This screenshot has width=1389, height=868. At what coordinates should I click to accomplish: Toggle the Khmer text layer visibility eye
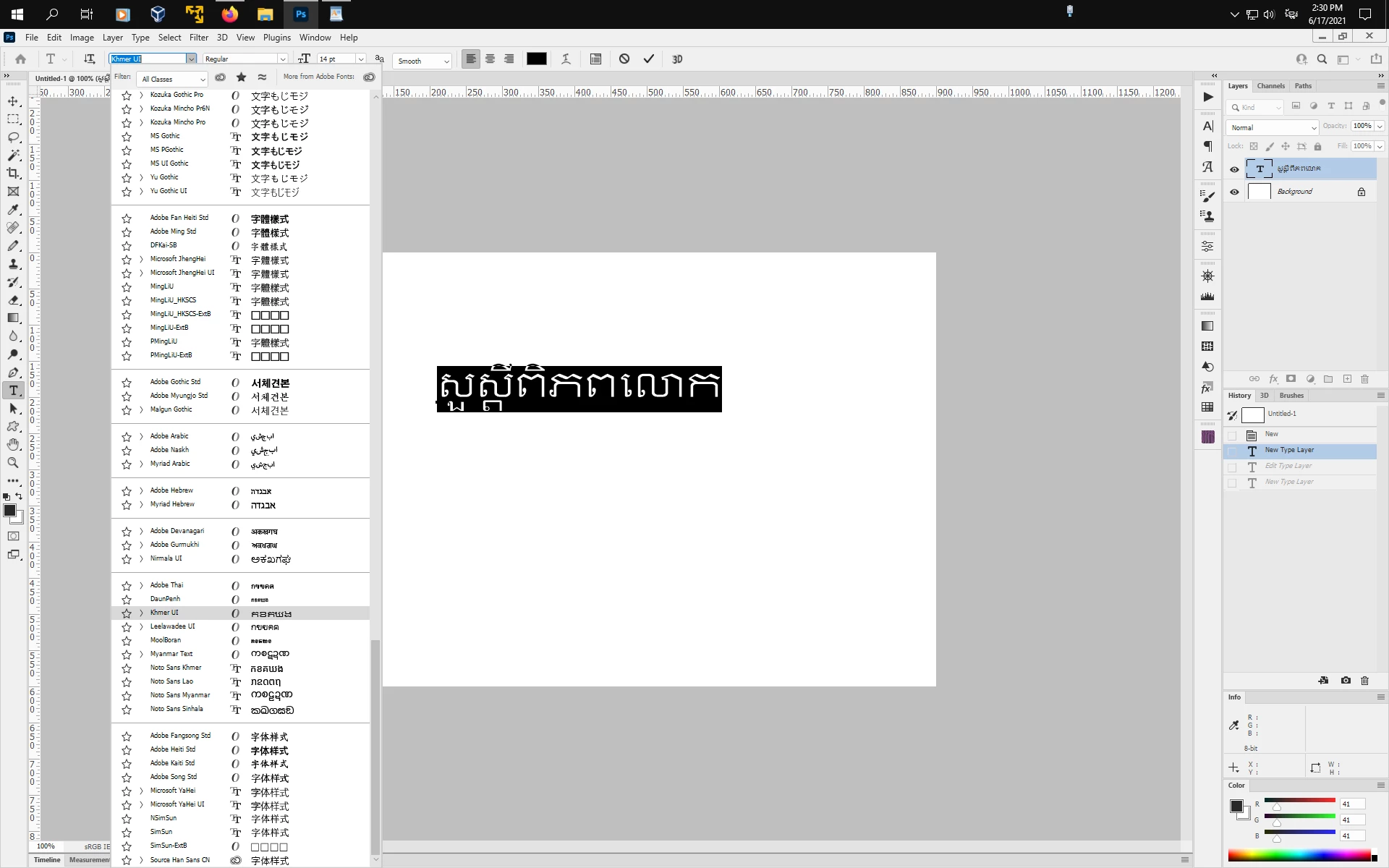(x=1234, y=169)
